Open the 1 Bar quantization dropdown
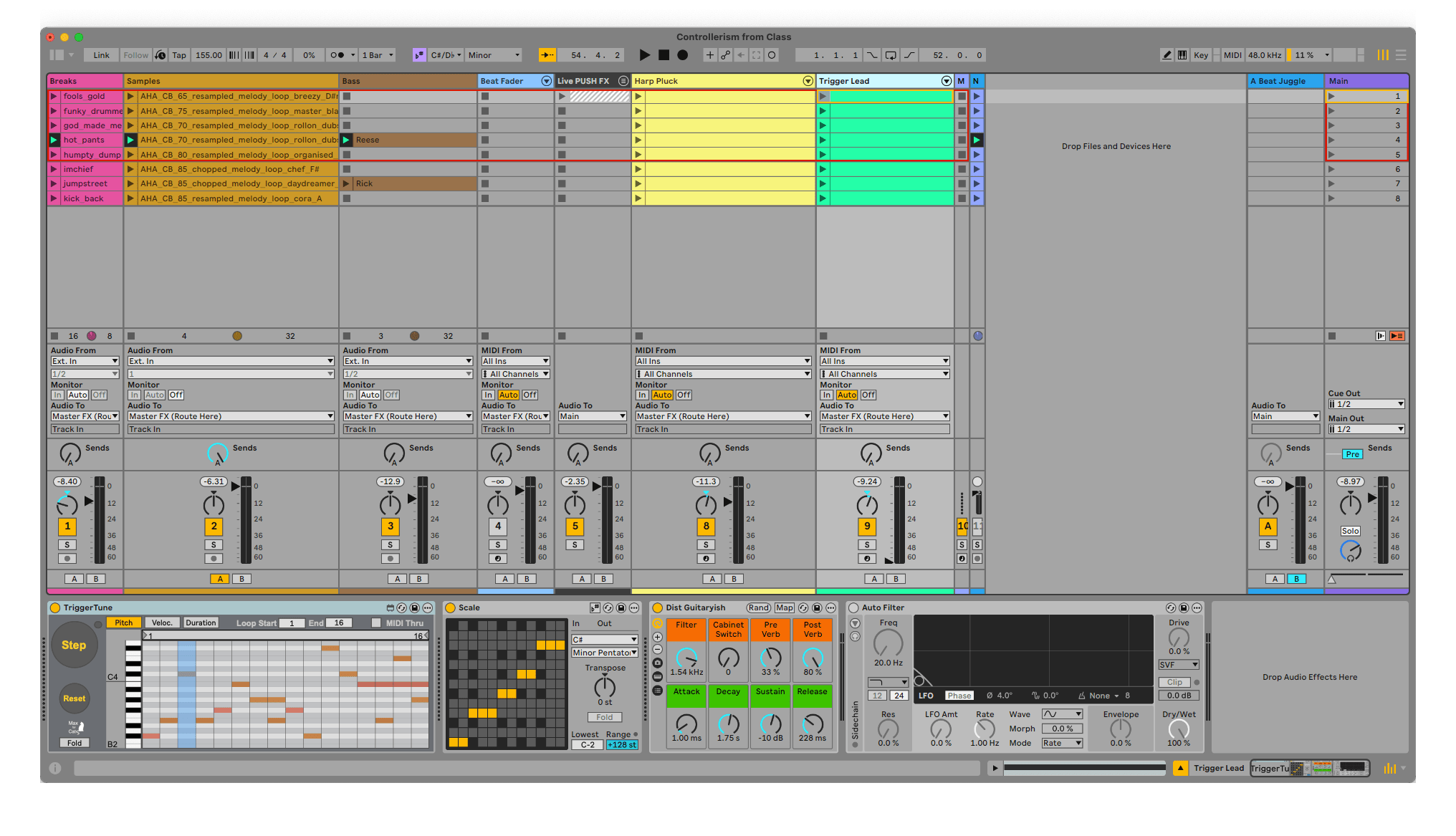The width and height of the screenshot is (1456, 836). [378, 55]
